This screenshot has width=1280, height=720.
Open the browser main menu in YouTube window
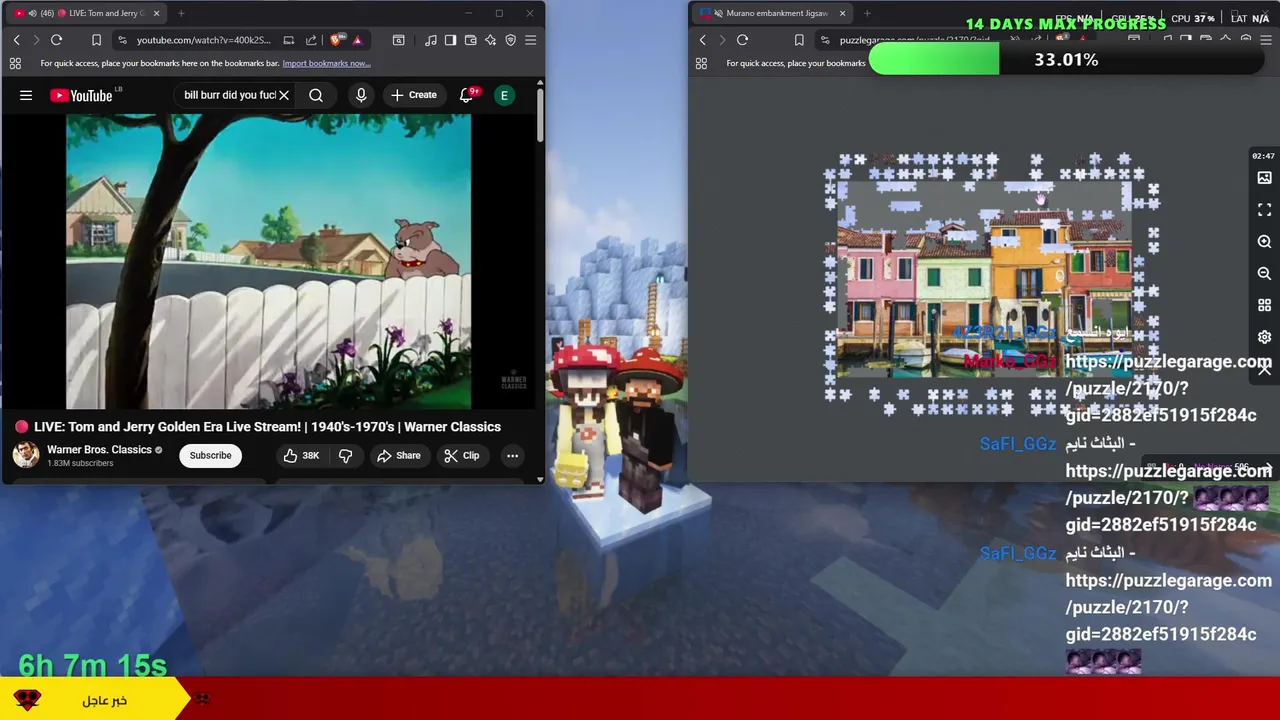[x=530, y=40]
